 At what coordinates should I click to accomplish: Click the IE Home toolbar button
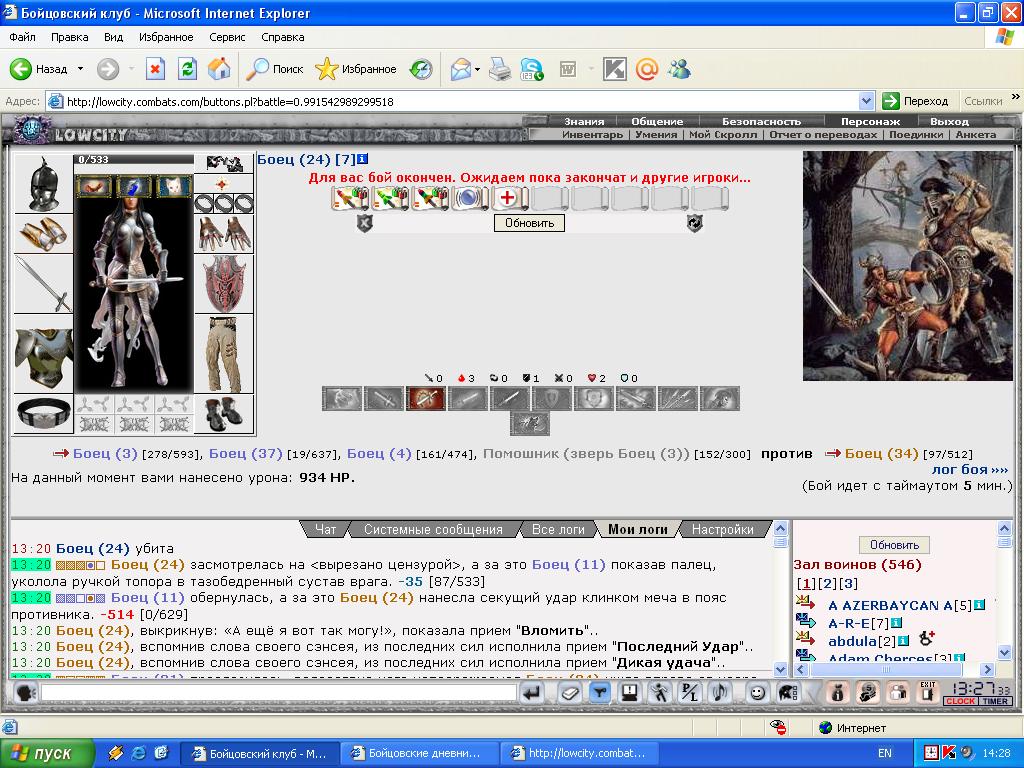(219, 69)
